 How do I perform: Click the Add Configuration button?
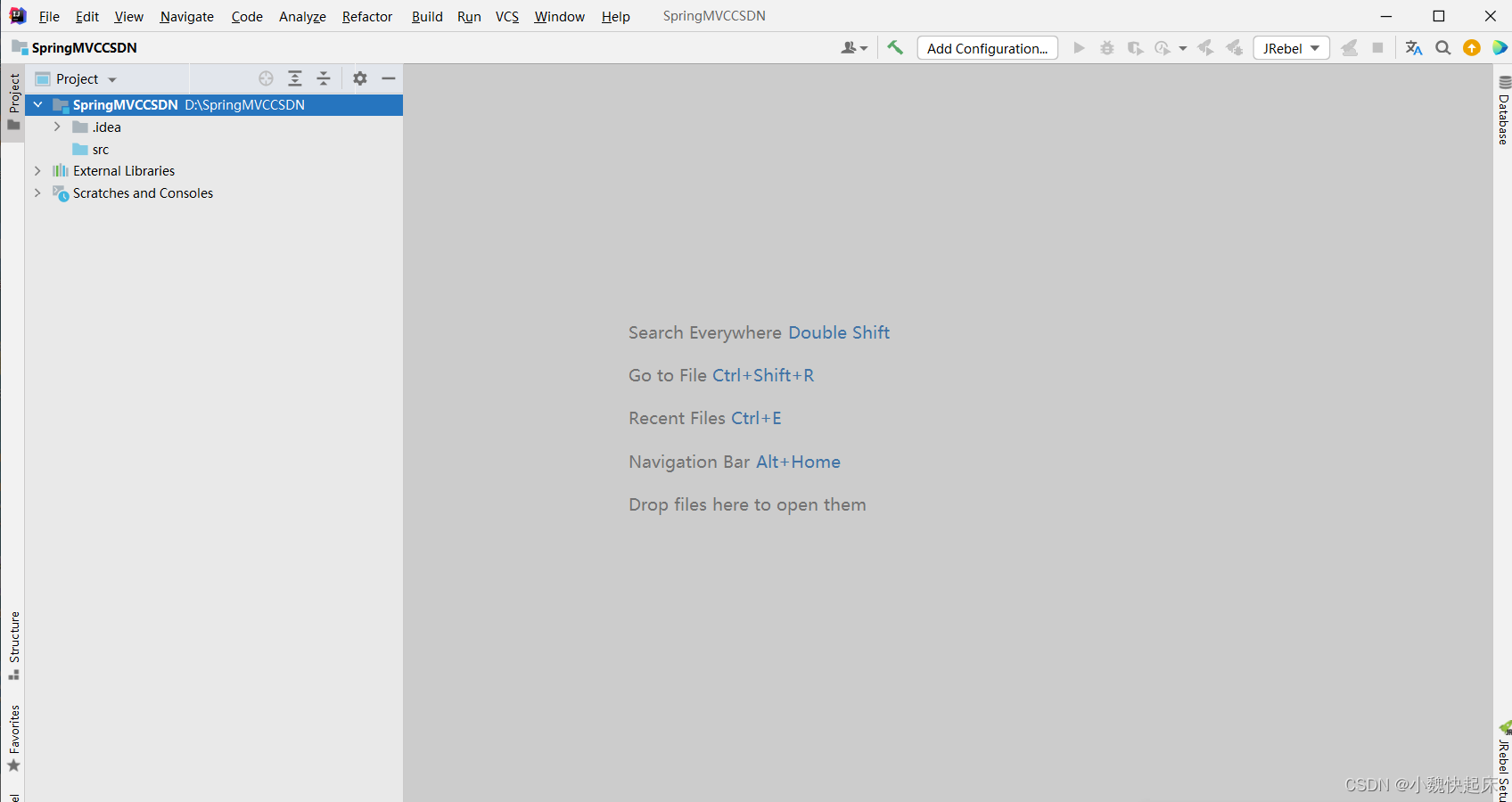(988, 48)
